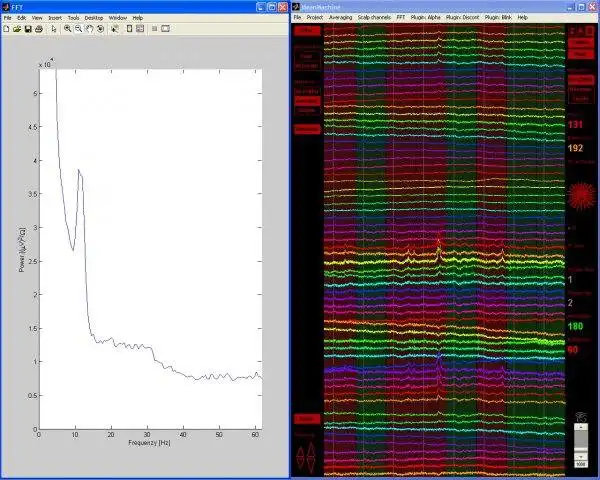Click the red button above the up/down arrows
Viewport: 600px width, 480px height.
pos(305,418)
